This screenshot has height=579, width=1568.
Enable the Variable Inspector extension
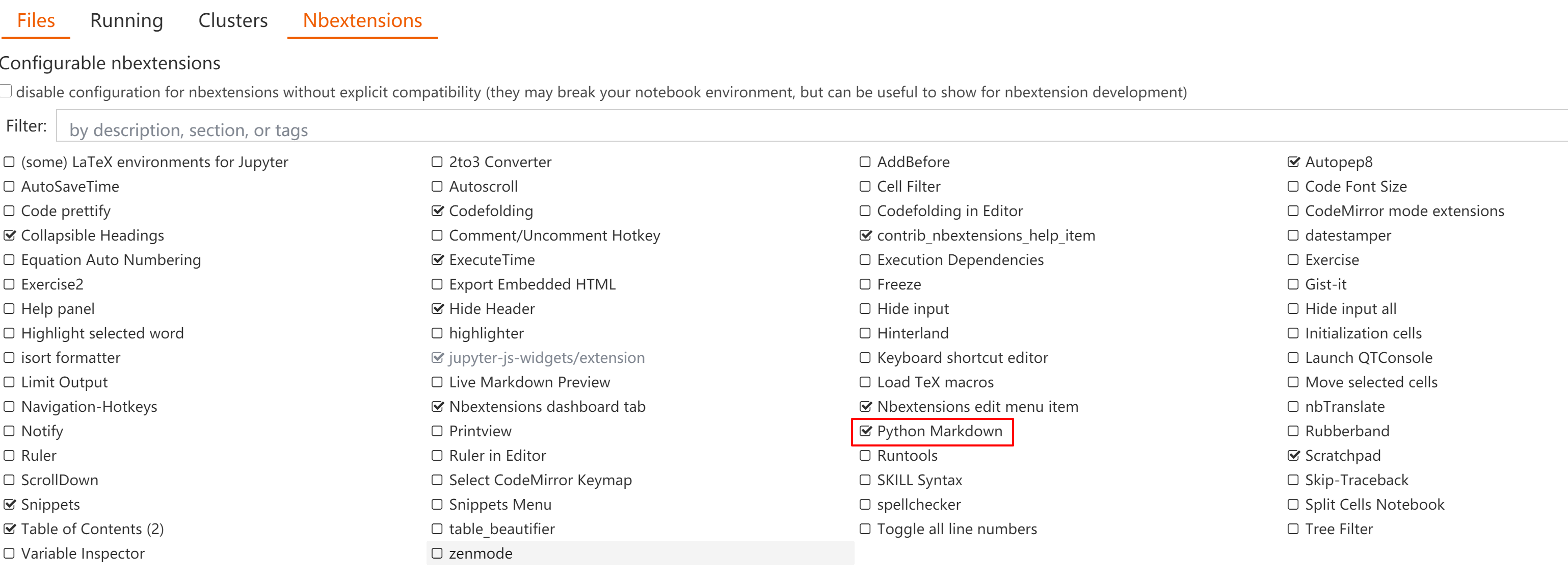click(x=9, y=554)
